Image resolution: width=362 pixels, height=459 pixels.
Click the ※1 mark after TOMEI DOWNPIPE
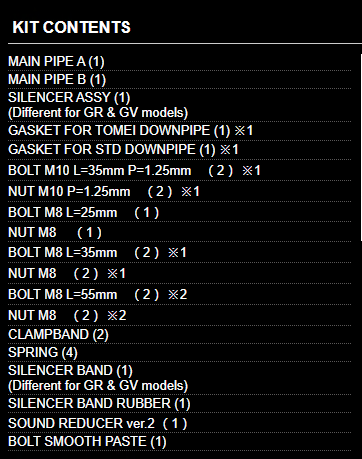pos(244,130)
